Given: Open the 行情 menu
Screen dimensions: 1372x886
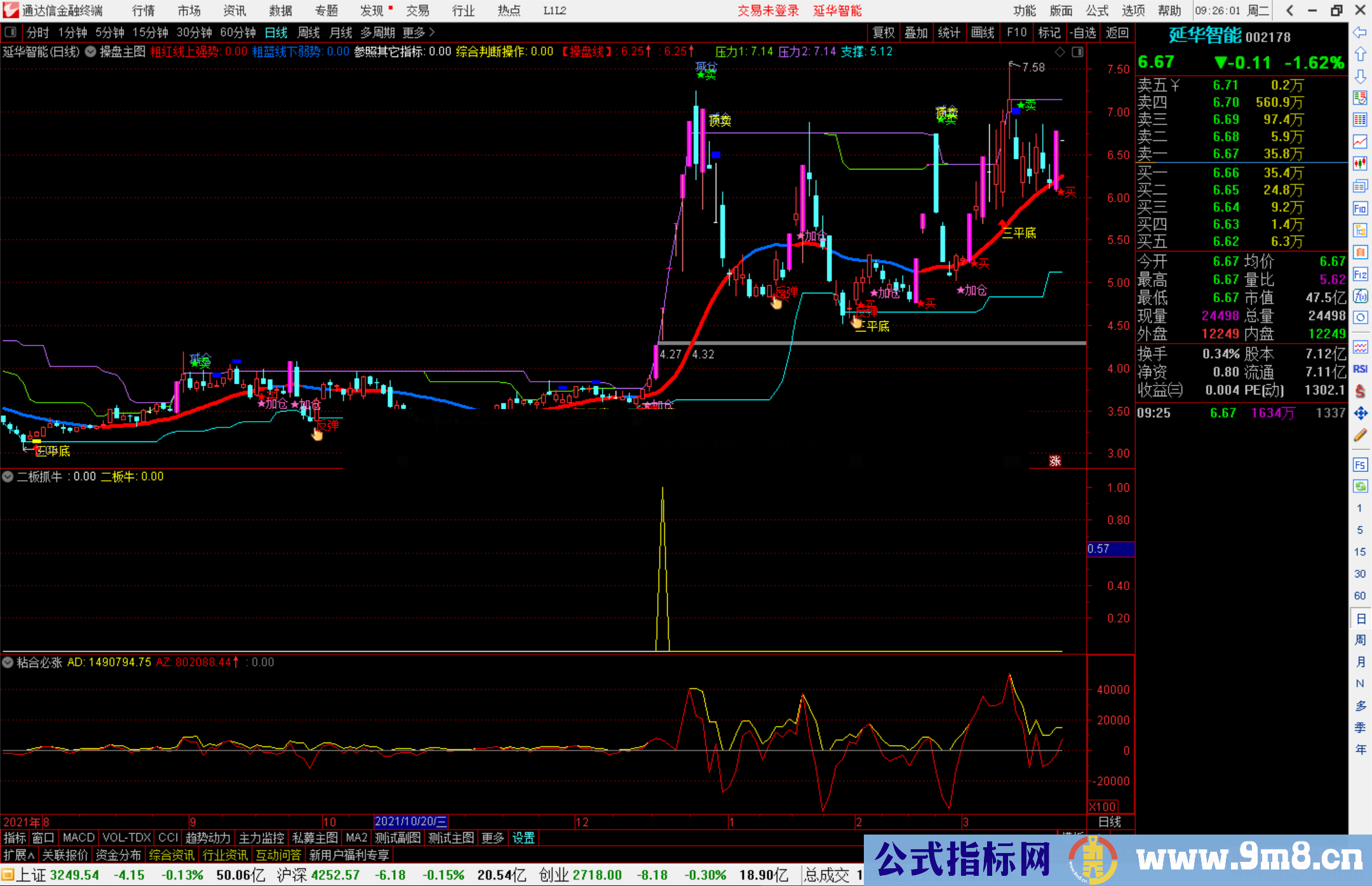Looking at the screenshot, I should [144, 11].
